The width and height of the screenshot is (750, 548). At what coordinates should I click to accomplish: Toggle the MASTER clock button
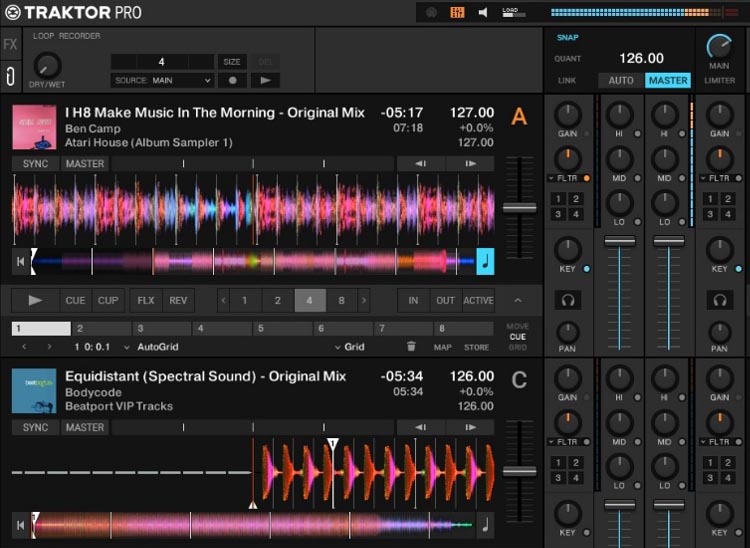point(668,80)
